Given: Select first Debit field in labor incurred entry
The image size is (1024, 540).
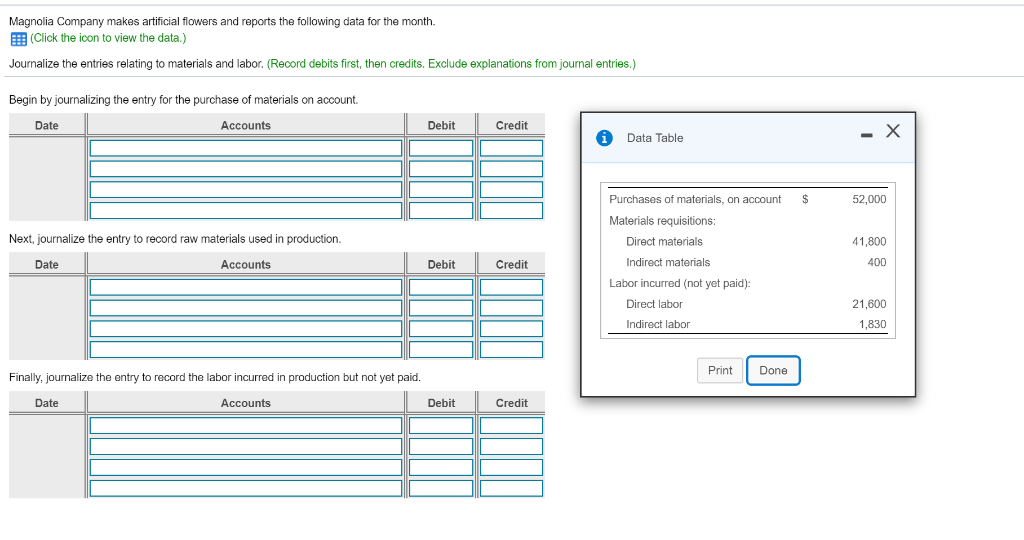Looking at the screenshot, I should pos(441,426).
